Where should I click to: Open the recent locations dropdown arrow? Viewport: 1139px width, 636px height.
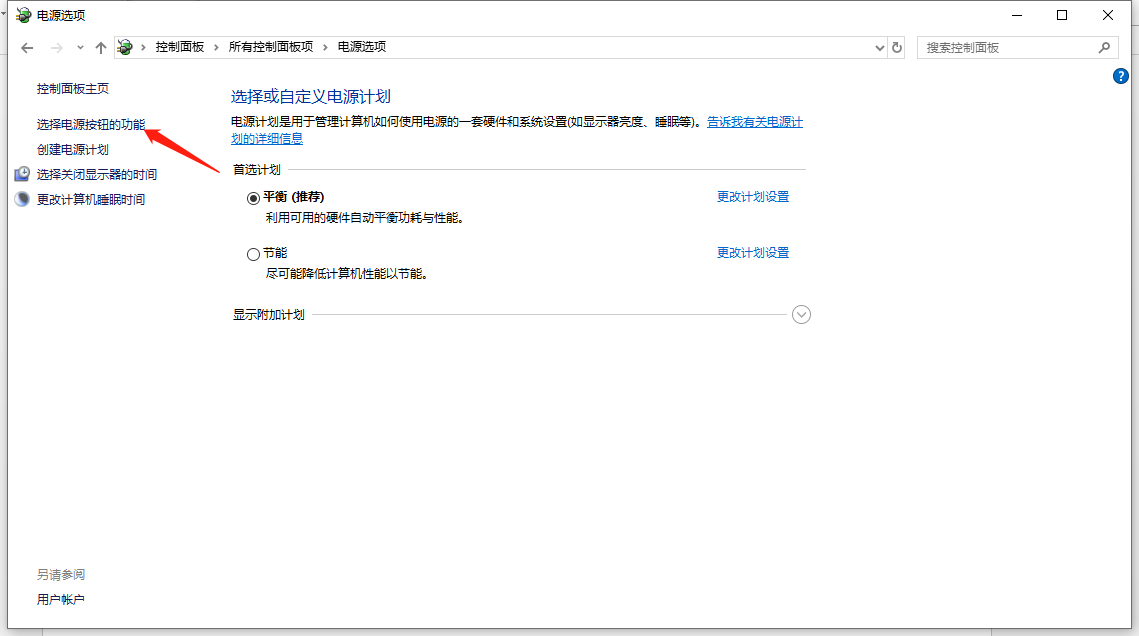click(80, 48)
